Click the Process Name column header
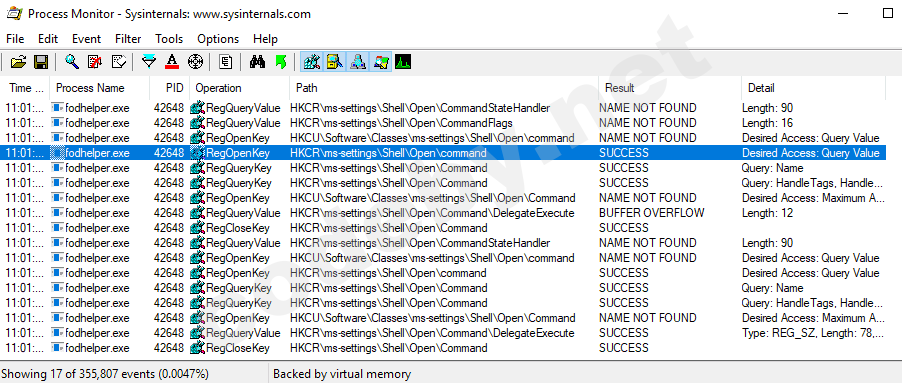Viewport: 902px width, 383px height. pos(100,88)
